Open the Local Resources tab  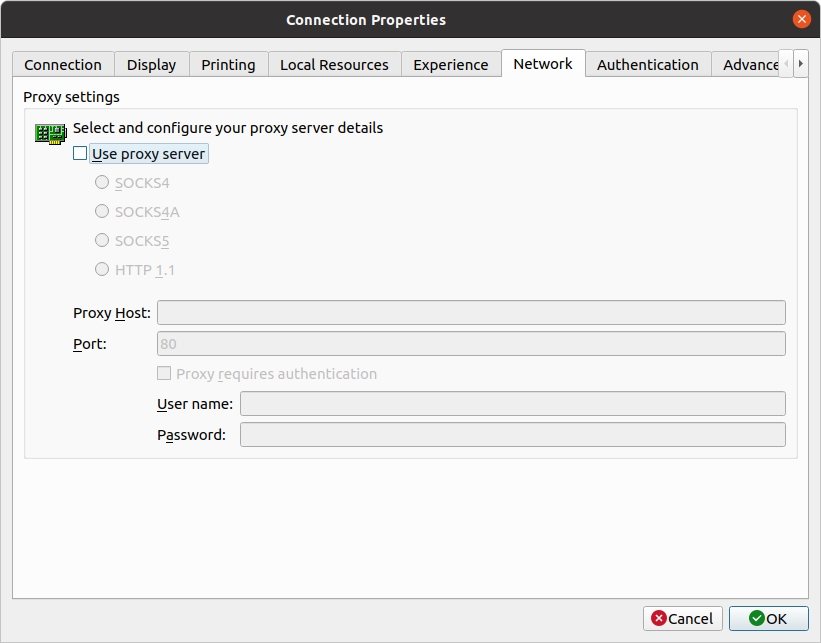tap(334, 65)
